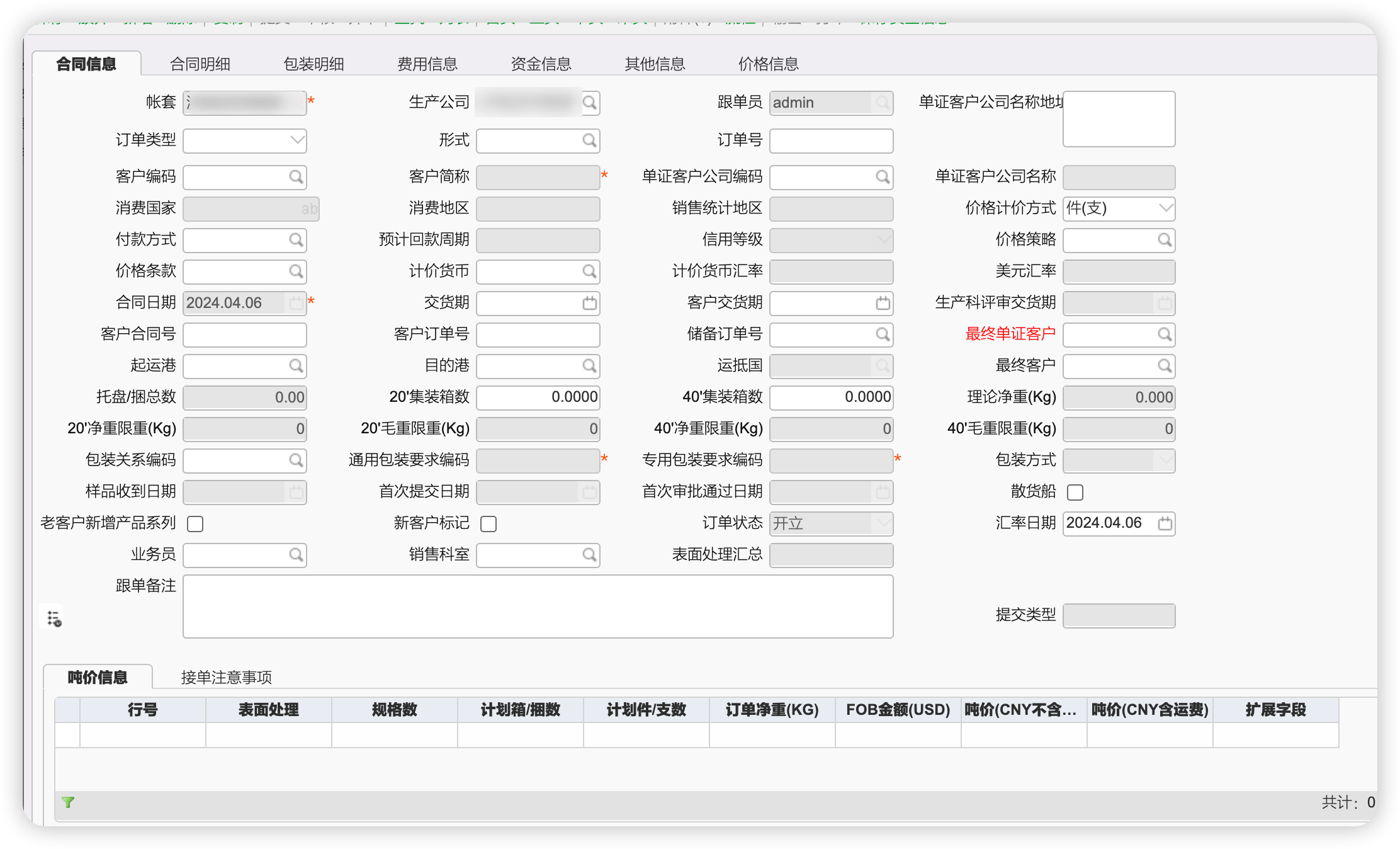Click the search icon in 客户编码 field

(296, 177)
